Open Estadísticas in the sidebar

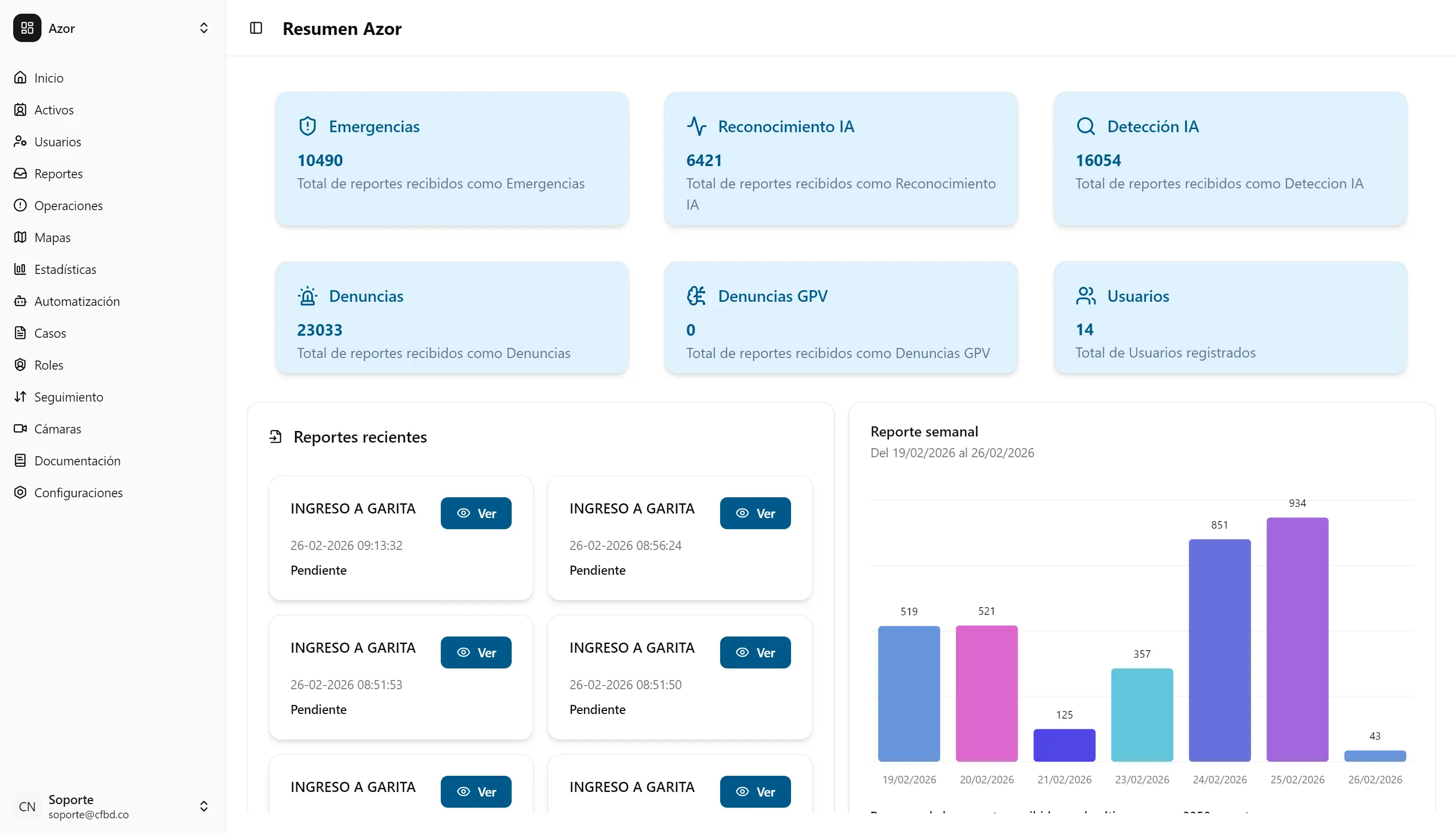[x=65, y=269]
